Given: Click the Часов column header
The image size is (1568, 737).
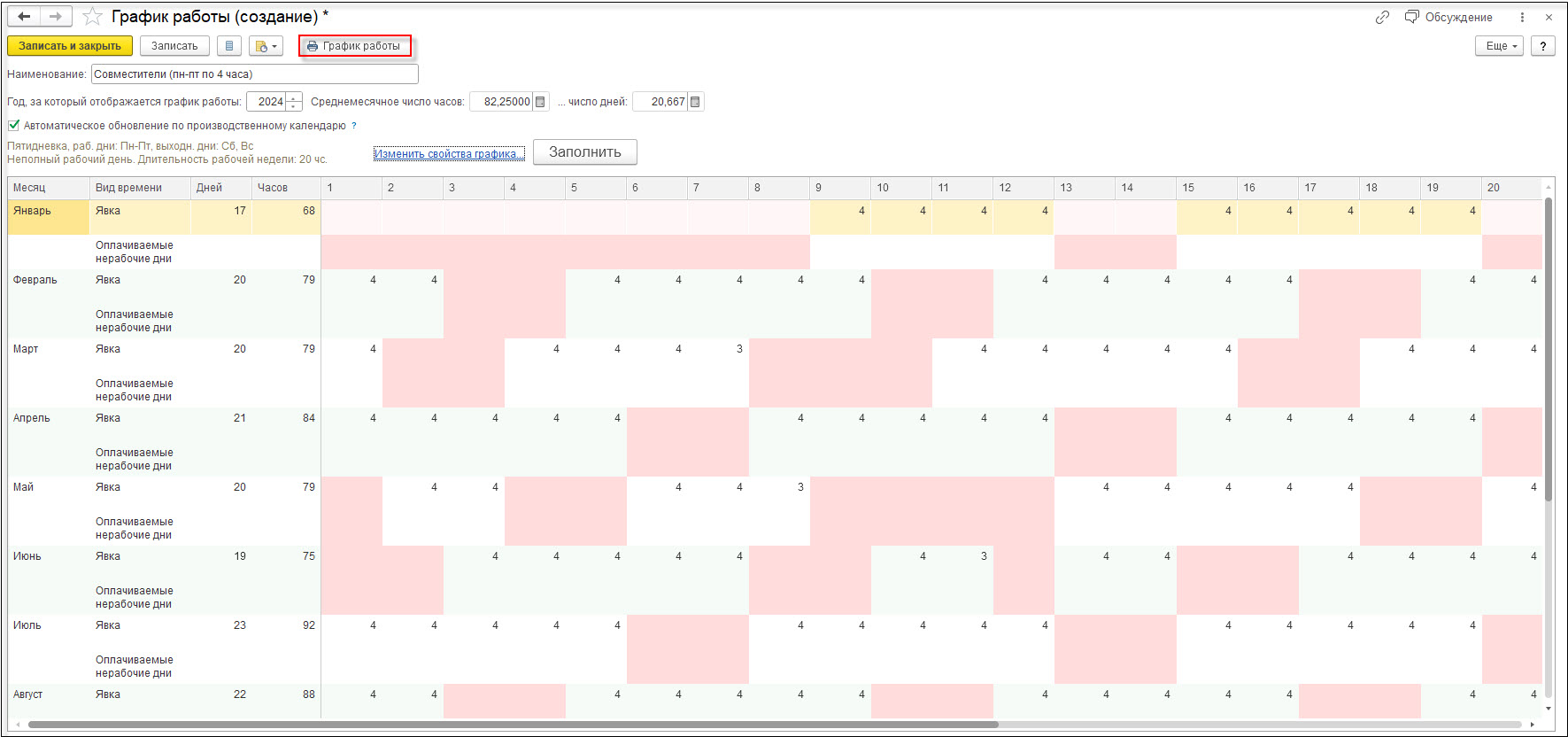Looking at the screenshot, I should click(x=286, y=188).
